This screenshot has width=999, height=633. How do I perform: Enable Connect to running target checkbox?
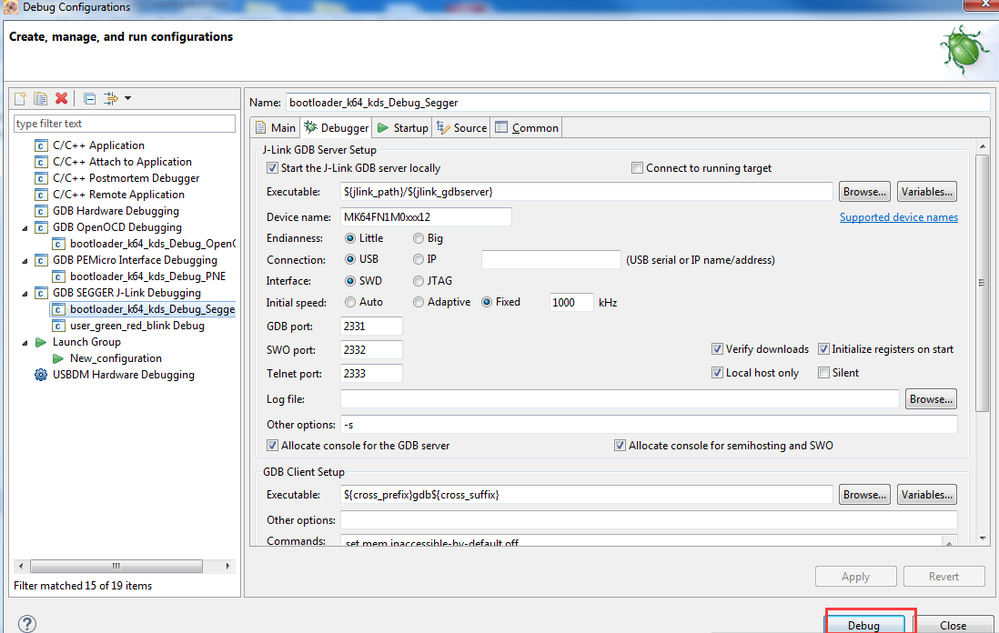[x=636, y=168]
